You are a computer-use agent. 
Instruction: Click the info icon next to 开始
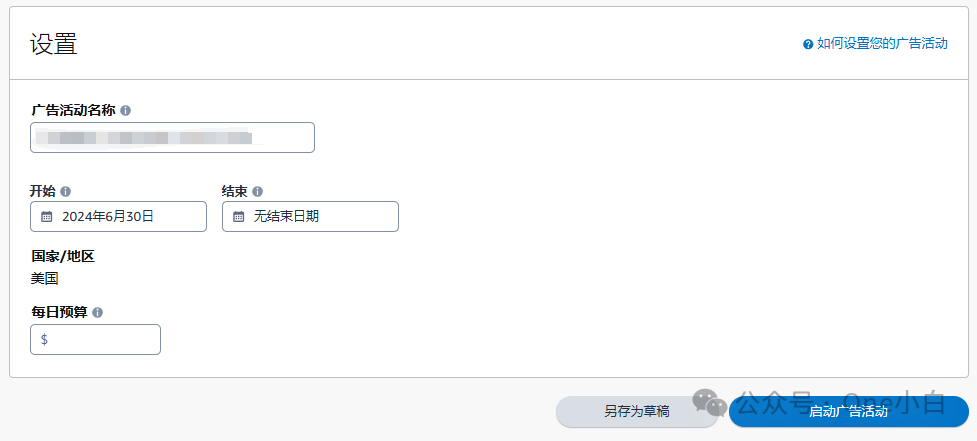[x=65, y=191]
